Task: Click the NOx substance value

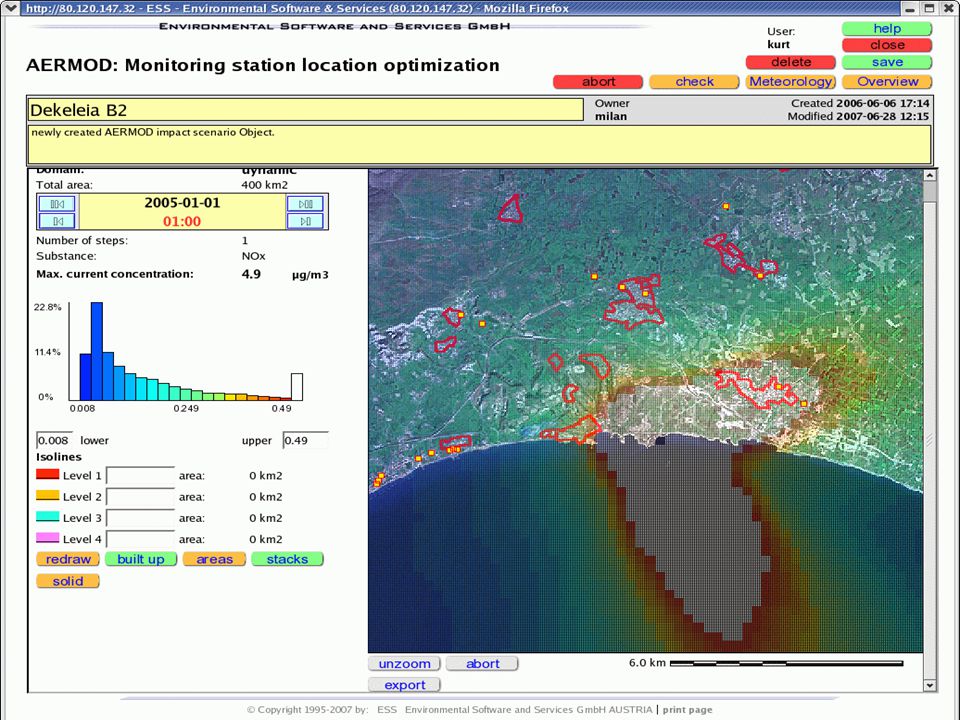Action: pyautogui.click(x=253, y=256)
